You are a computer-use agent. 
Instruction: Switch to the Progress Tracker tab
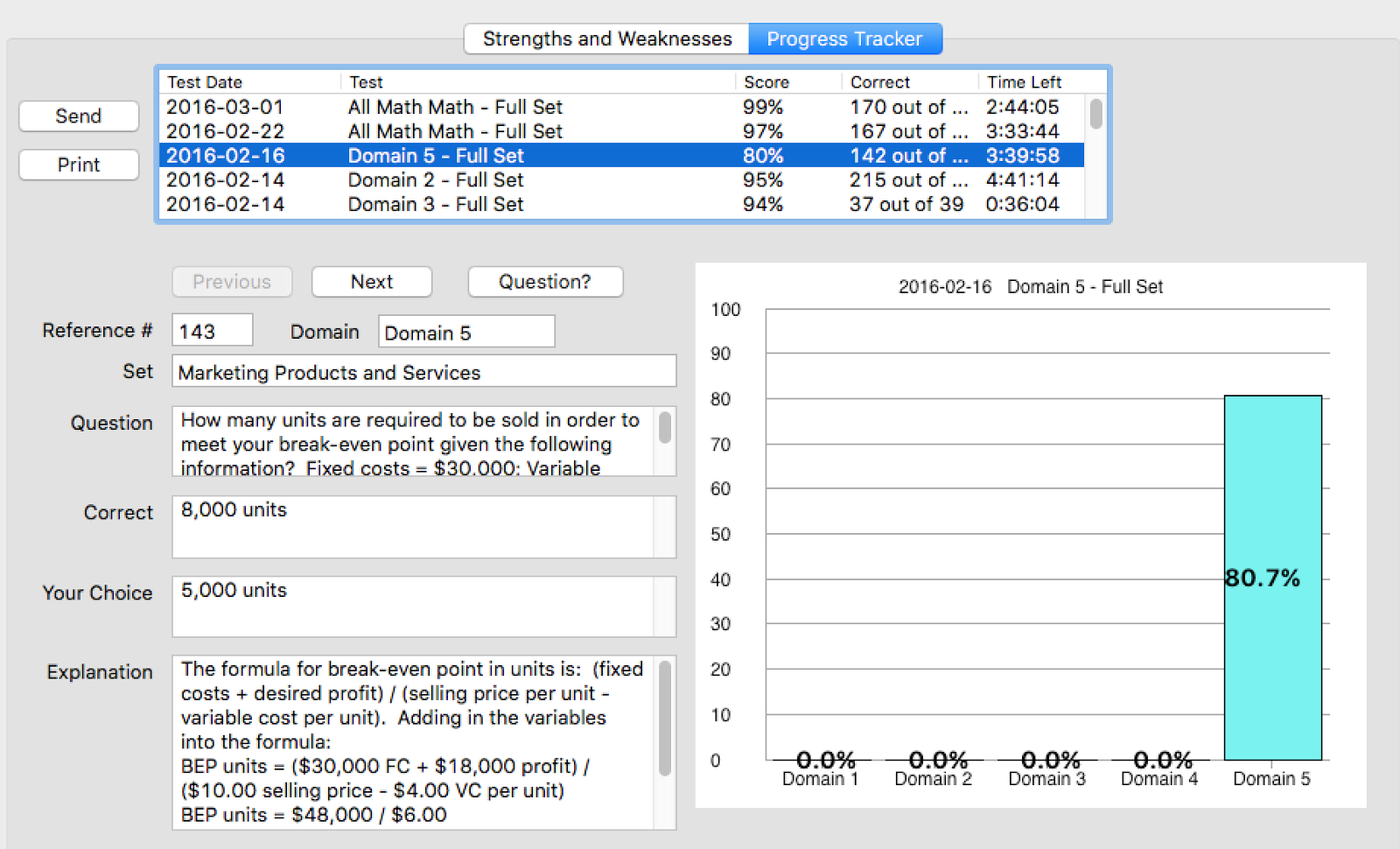844,39
